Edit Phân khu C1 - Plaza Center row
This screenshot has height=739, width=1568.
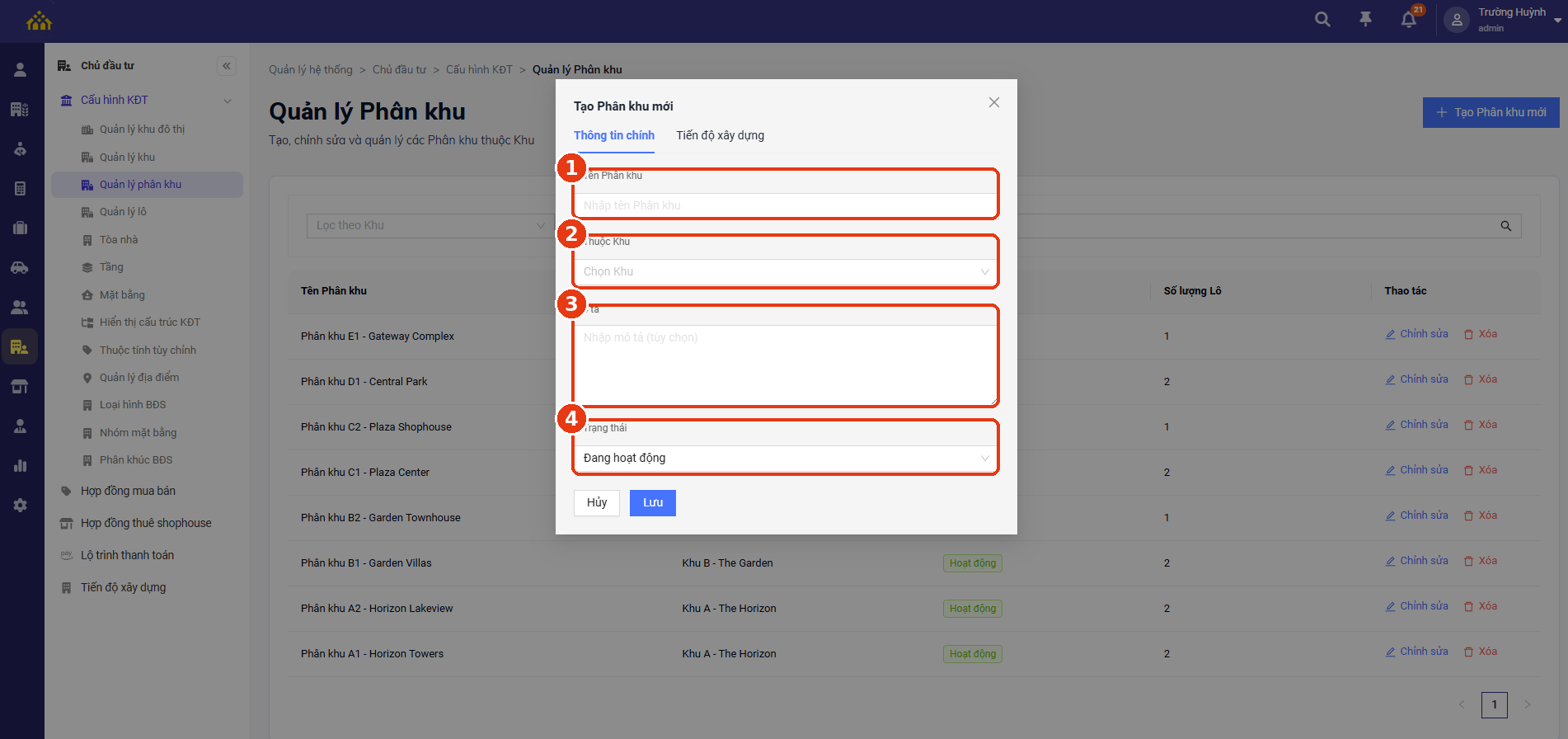1416,470
